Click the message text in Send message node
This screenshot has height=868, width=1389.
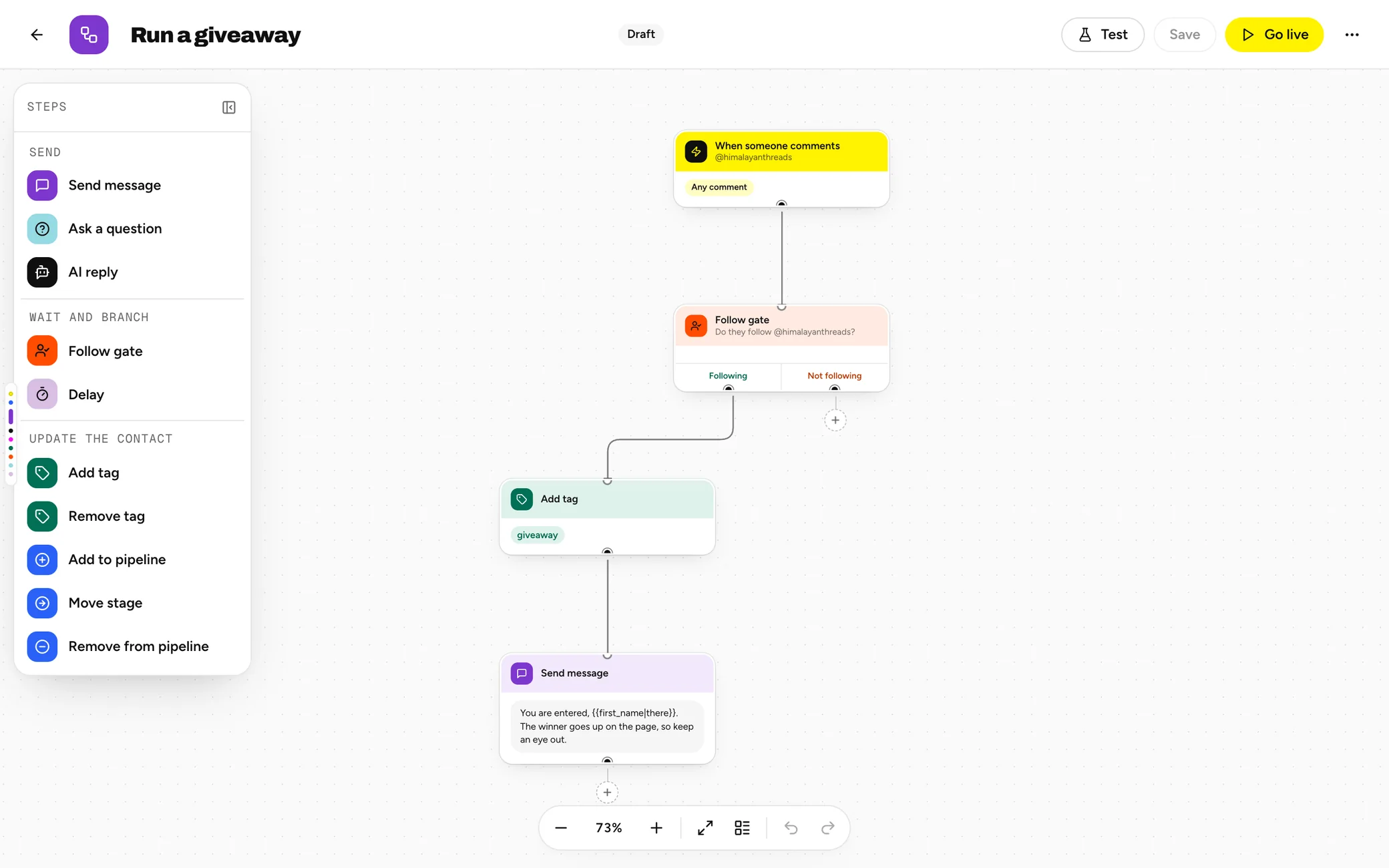(607, 726)
